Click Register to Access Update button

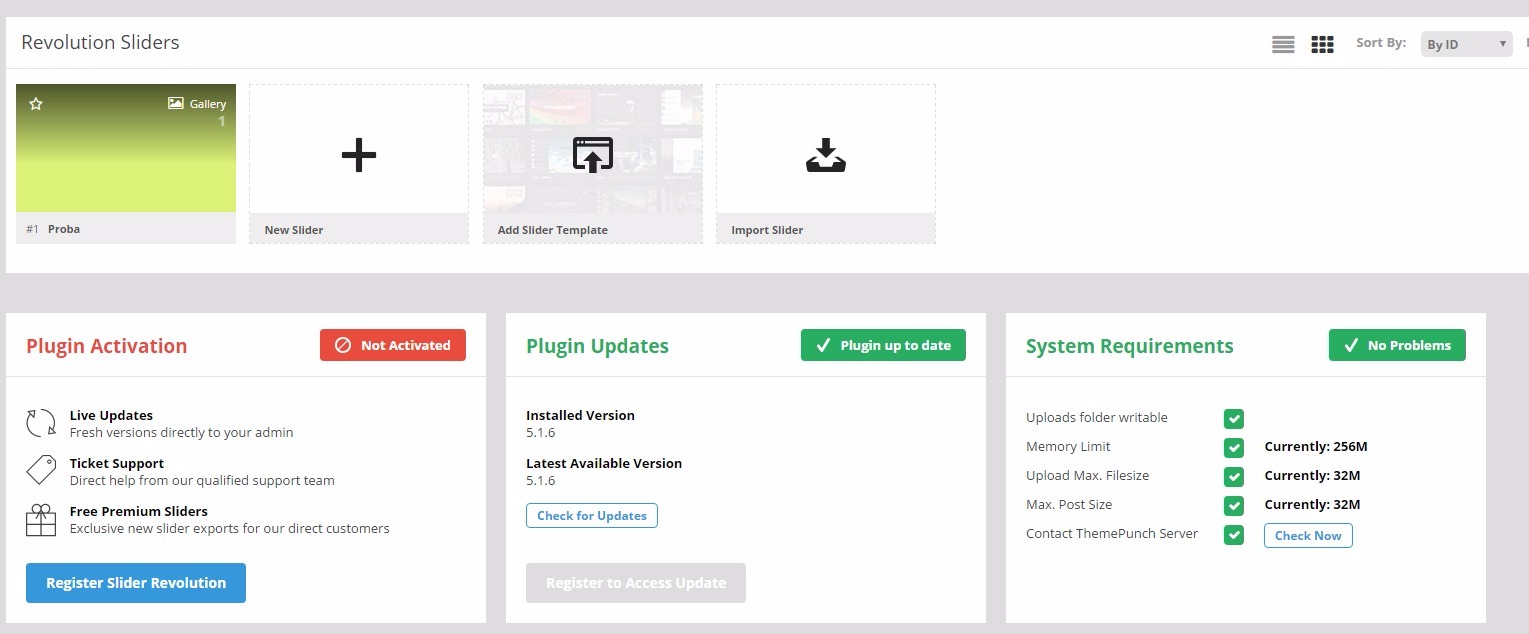coord(636,583)
